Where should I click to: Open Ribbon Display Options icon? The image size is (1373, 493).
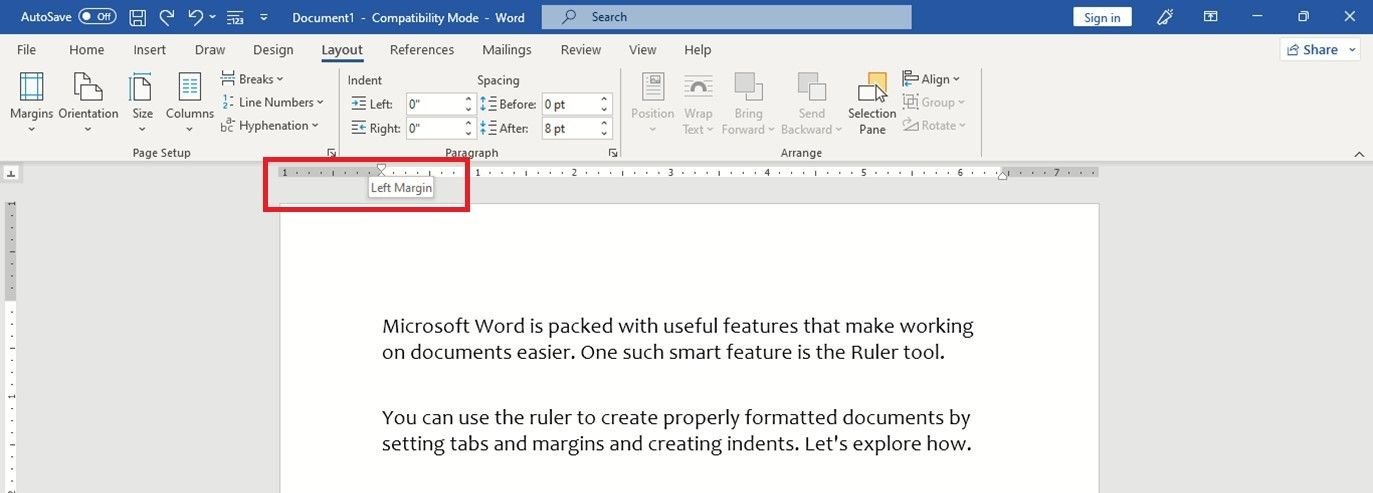(1211, 17)
